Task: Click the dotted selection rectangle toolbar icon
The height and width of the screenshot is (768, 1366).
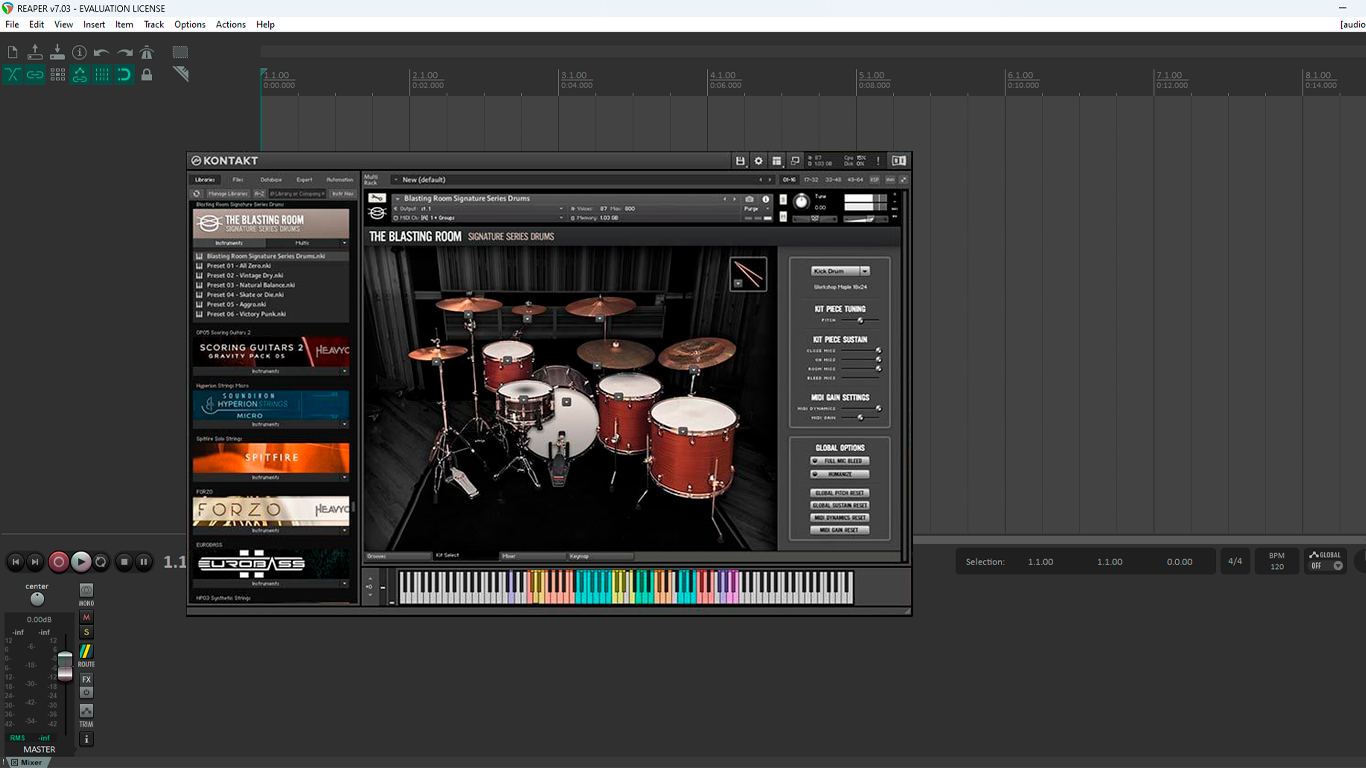Action: coord(180,52)
